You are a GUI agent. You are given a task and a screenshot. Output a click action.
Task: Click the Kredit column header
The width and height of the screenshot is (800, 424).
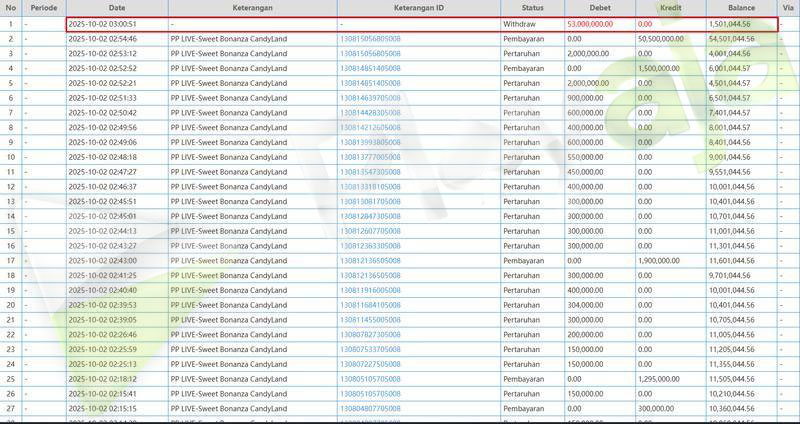669,8
